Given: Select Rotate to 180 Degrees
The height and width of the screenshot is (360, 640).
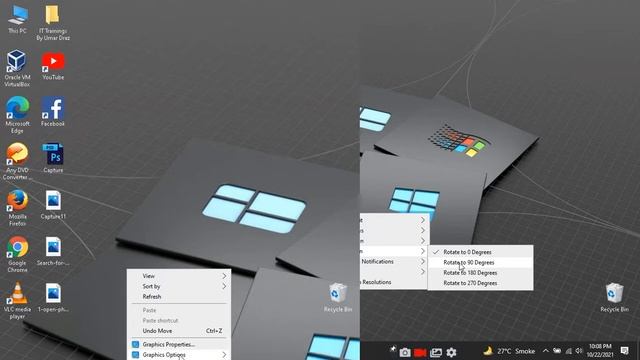Looking at the screenshot, I should tap(480, 273).
